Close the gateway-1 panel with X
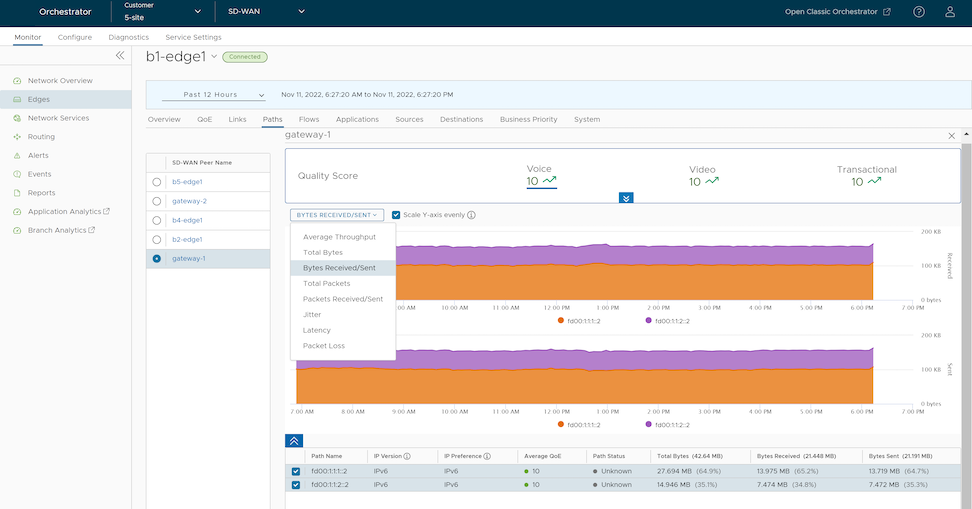The width and height of the screenshot is (972, 509). tap(951, 135)
